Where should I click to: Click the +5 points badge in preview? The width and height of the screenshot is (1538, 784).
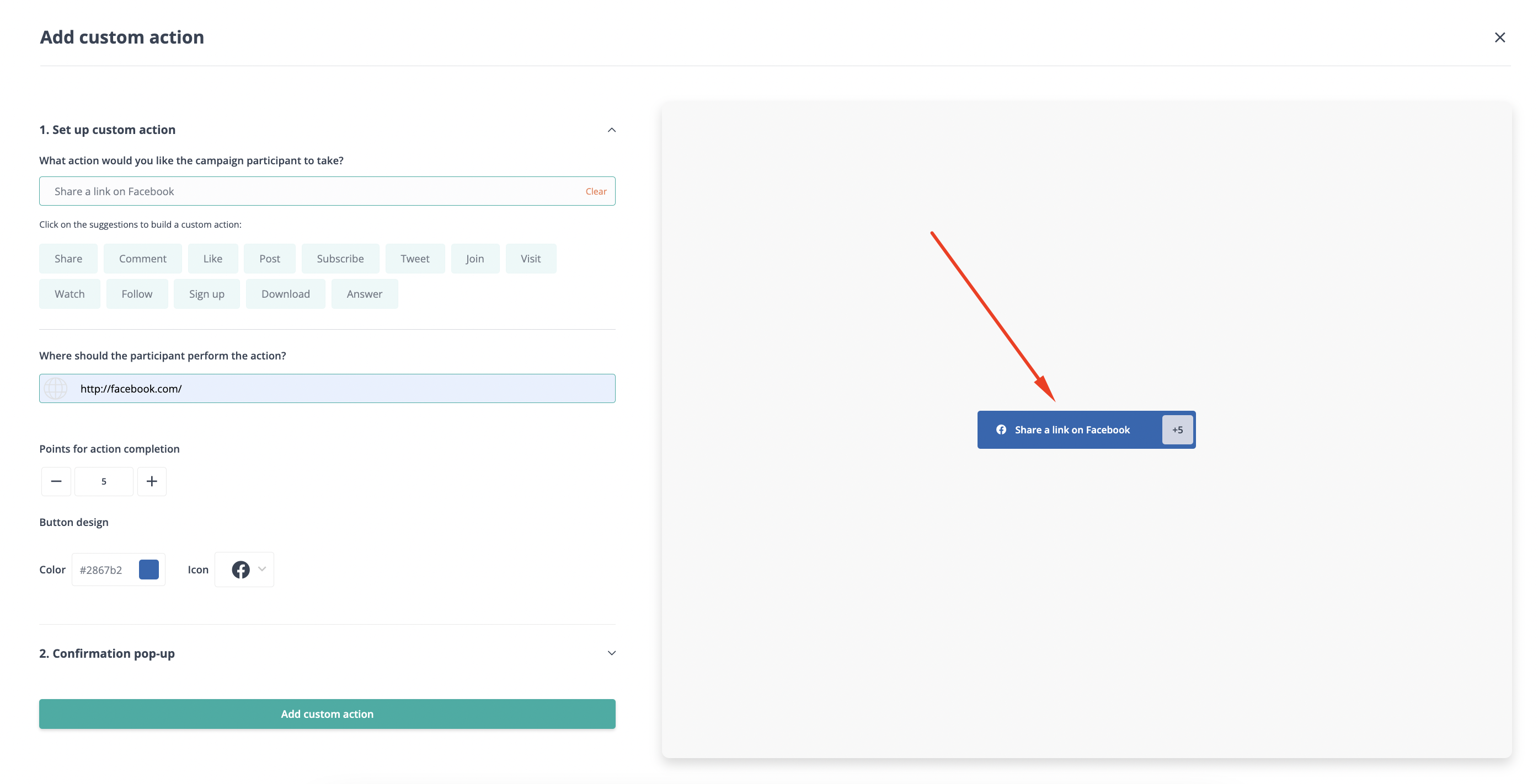pos(1177,429)
